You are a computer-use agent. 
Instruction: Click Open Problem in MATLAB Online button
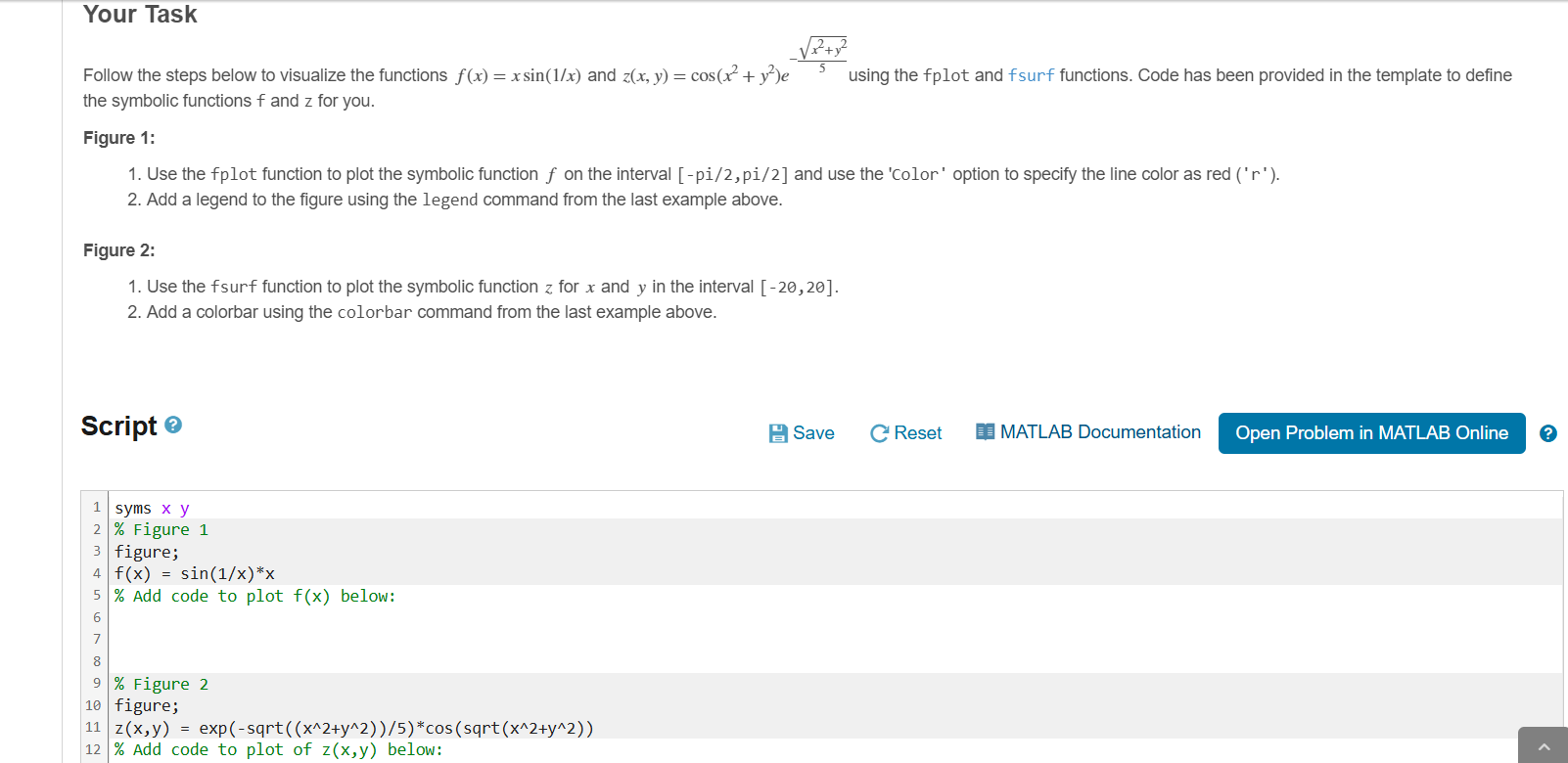click(1371, 433)
